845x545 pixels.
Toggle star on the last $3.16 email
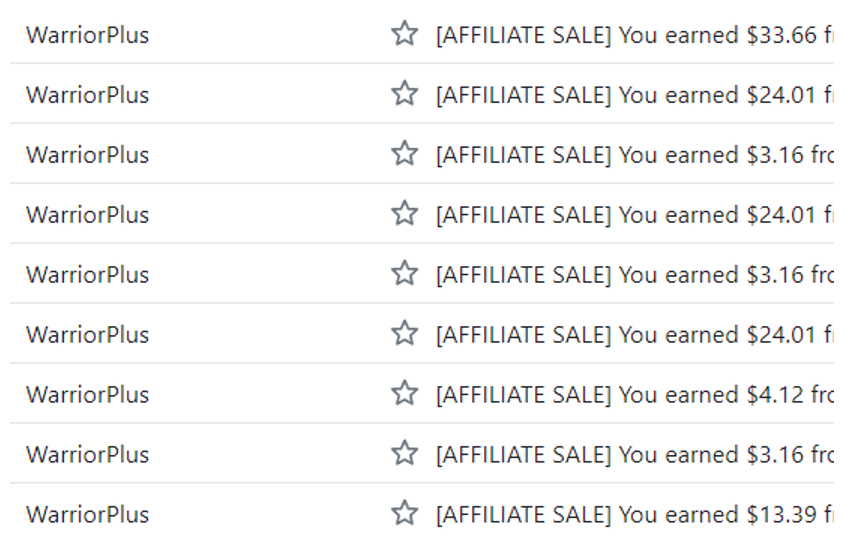[404, 454]
